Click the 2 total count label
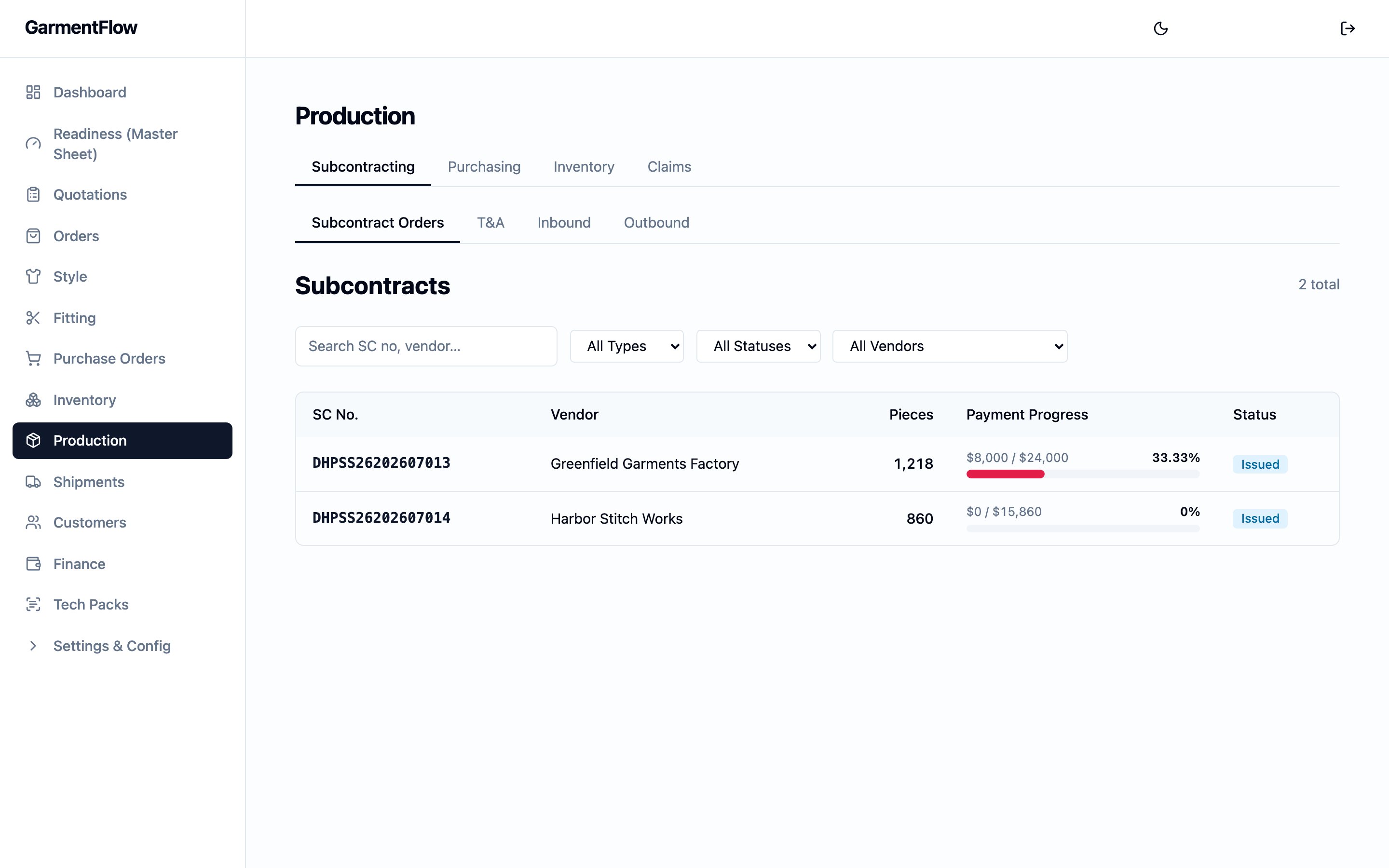1389x868 pixels. pyautogui.click(x=1319, y=285)
